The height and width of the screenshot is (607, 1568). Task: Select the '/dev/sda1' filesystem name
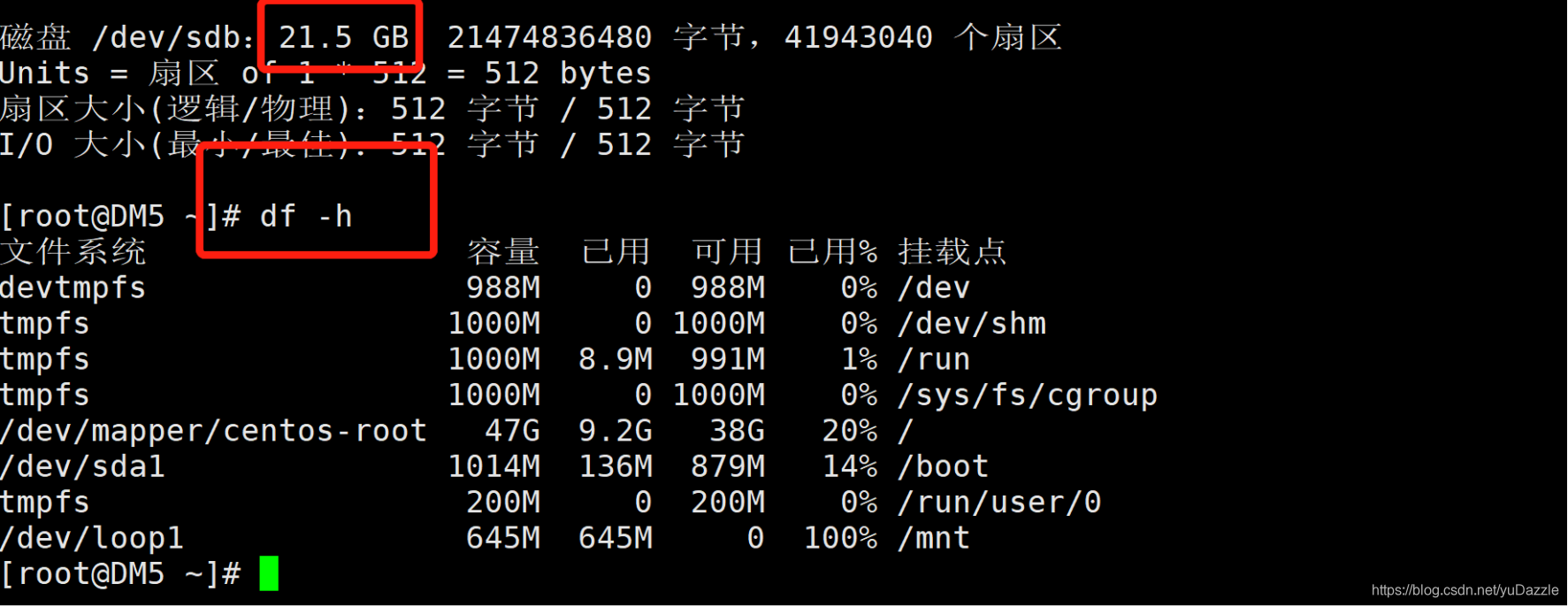click(82, 466)
